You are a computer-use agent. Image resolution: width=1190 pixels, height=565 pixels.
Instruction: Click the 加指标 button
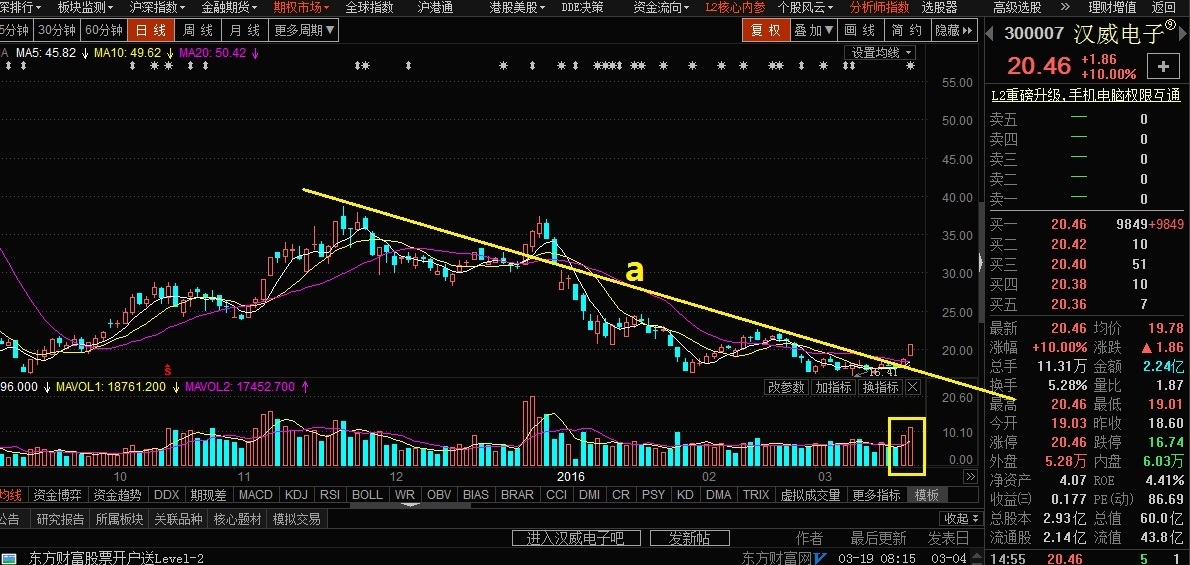pyautogui.click(x=833, y=387)
